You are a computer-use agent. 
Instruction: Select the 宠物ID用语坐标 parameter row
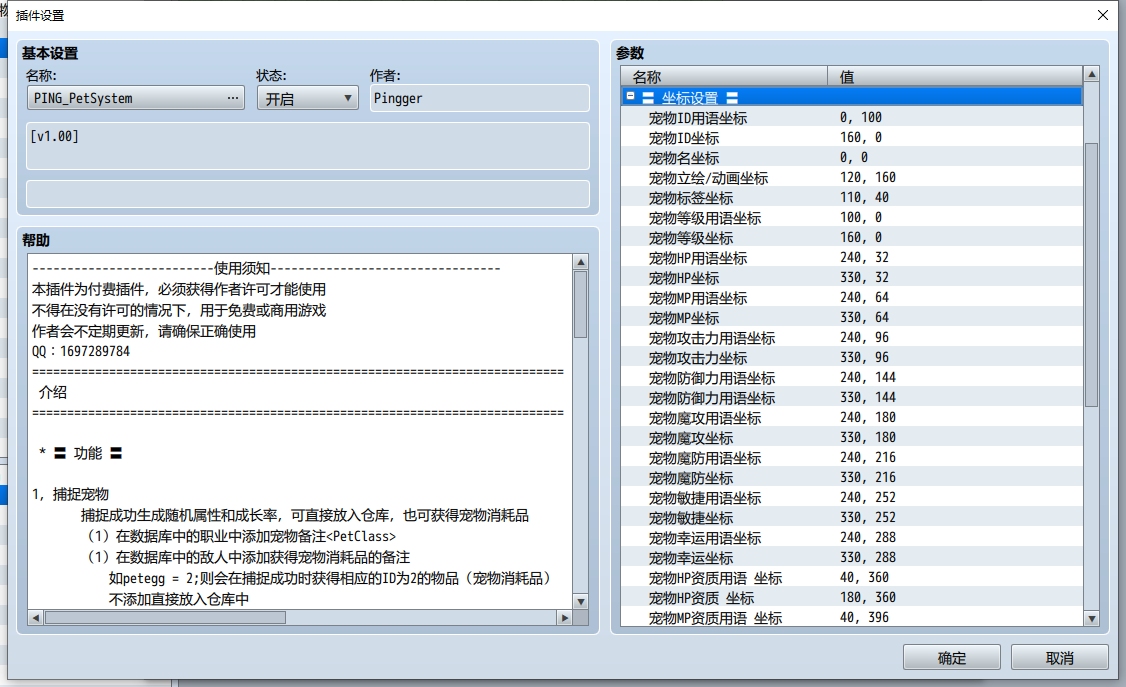click(x=852, y=118)
